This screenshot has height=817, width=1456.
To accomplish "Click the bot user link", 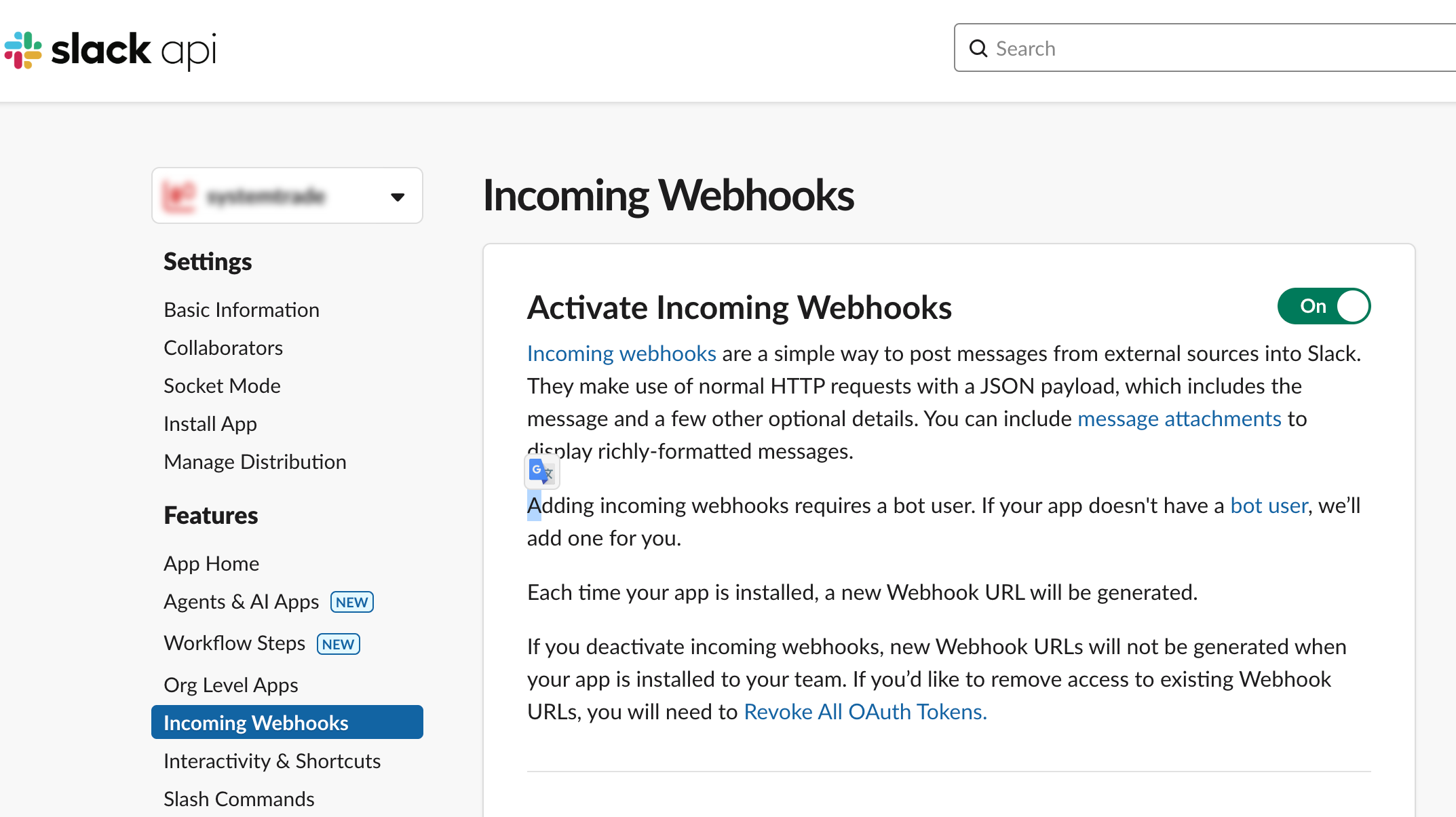I will click(1268, 506).
